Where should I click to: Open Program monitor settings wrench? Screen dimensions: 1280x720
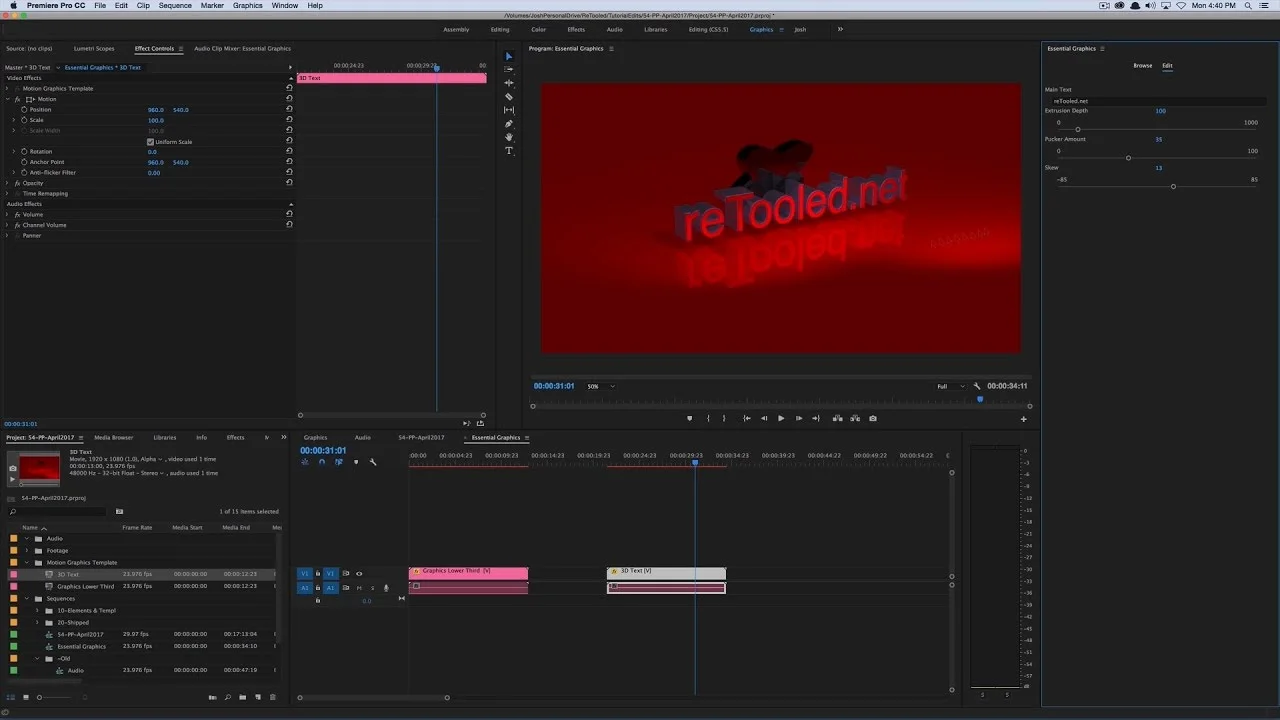click(977, 386)
